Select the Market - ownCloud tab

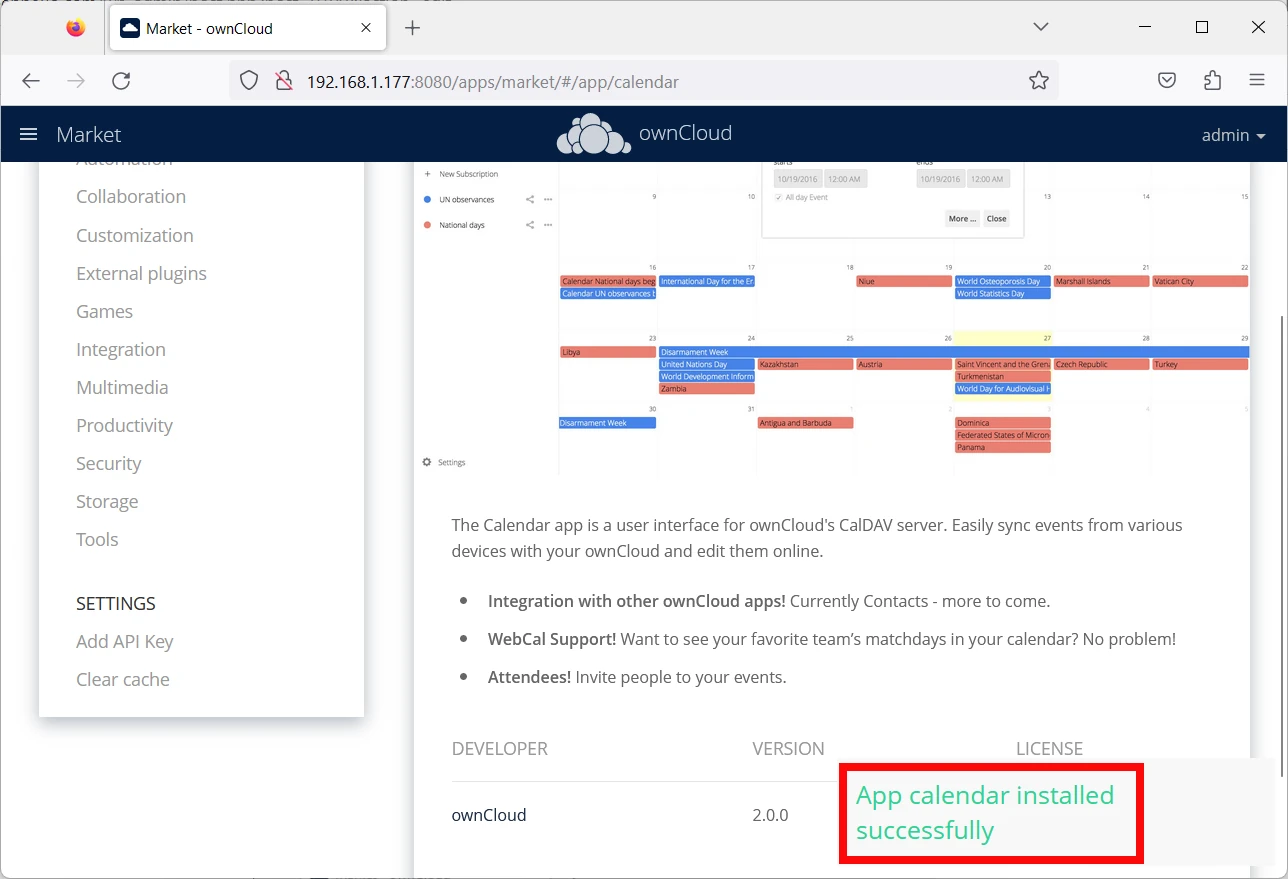tap(247, 28)
